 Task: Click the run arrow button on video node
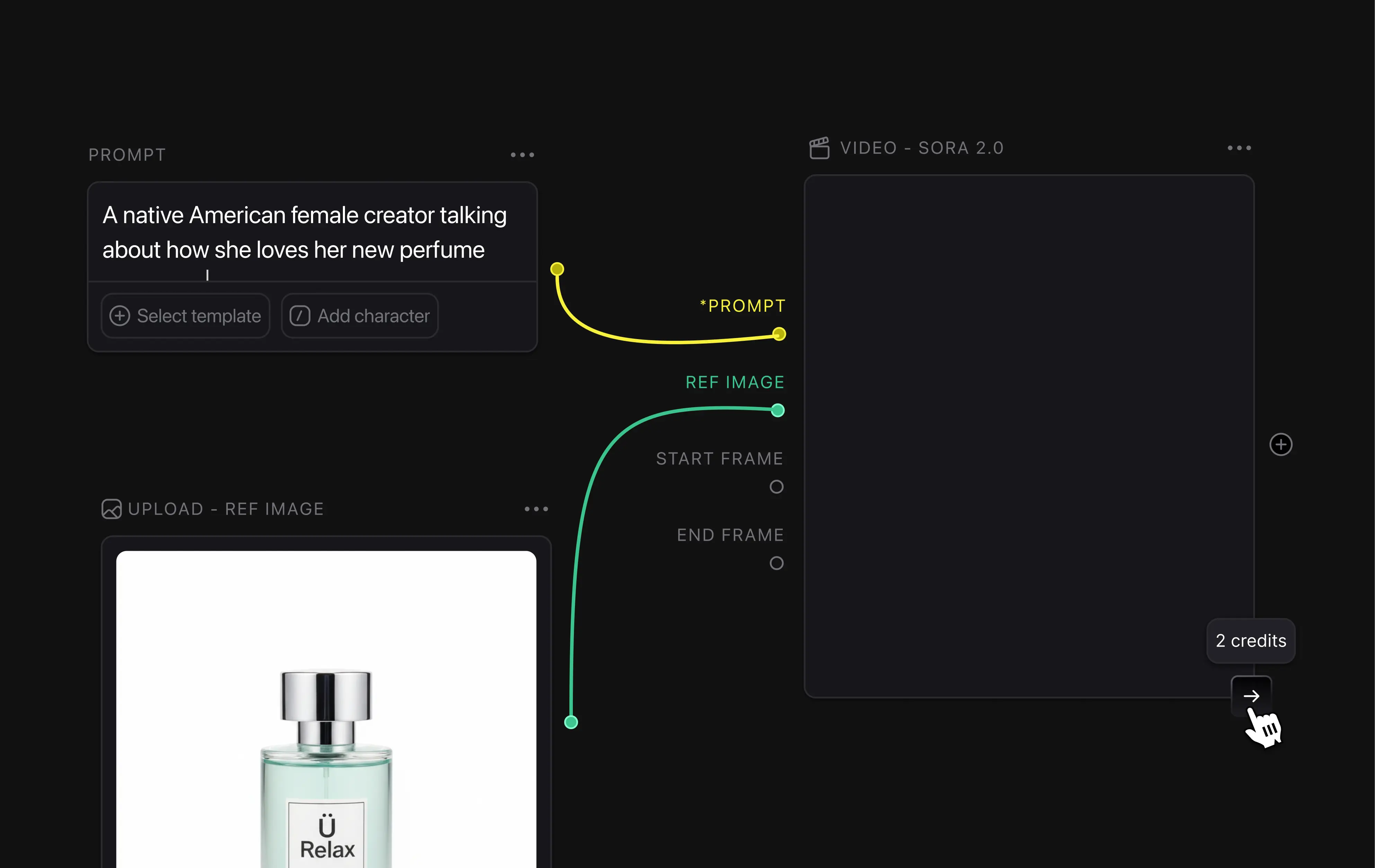pos(1251,696)
